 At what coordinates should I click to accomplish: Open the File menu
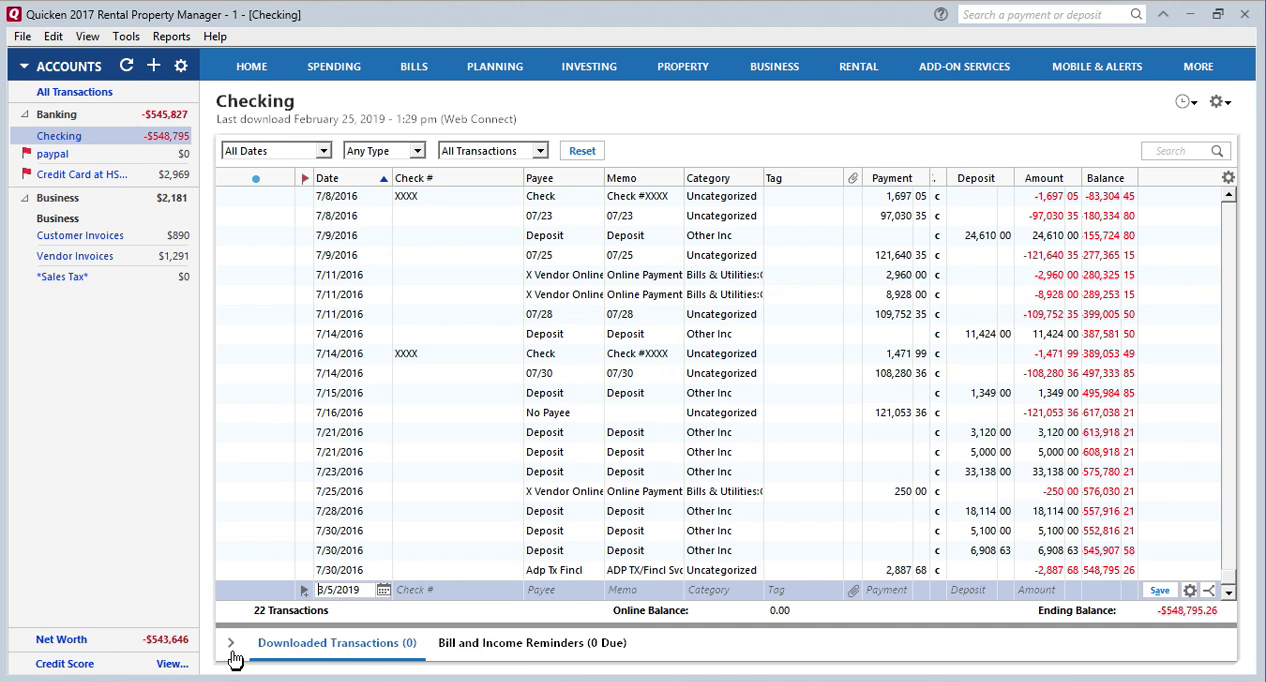(x=22, y=36)
